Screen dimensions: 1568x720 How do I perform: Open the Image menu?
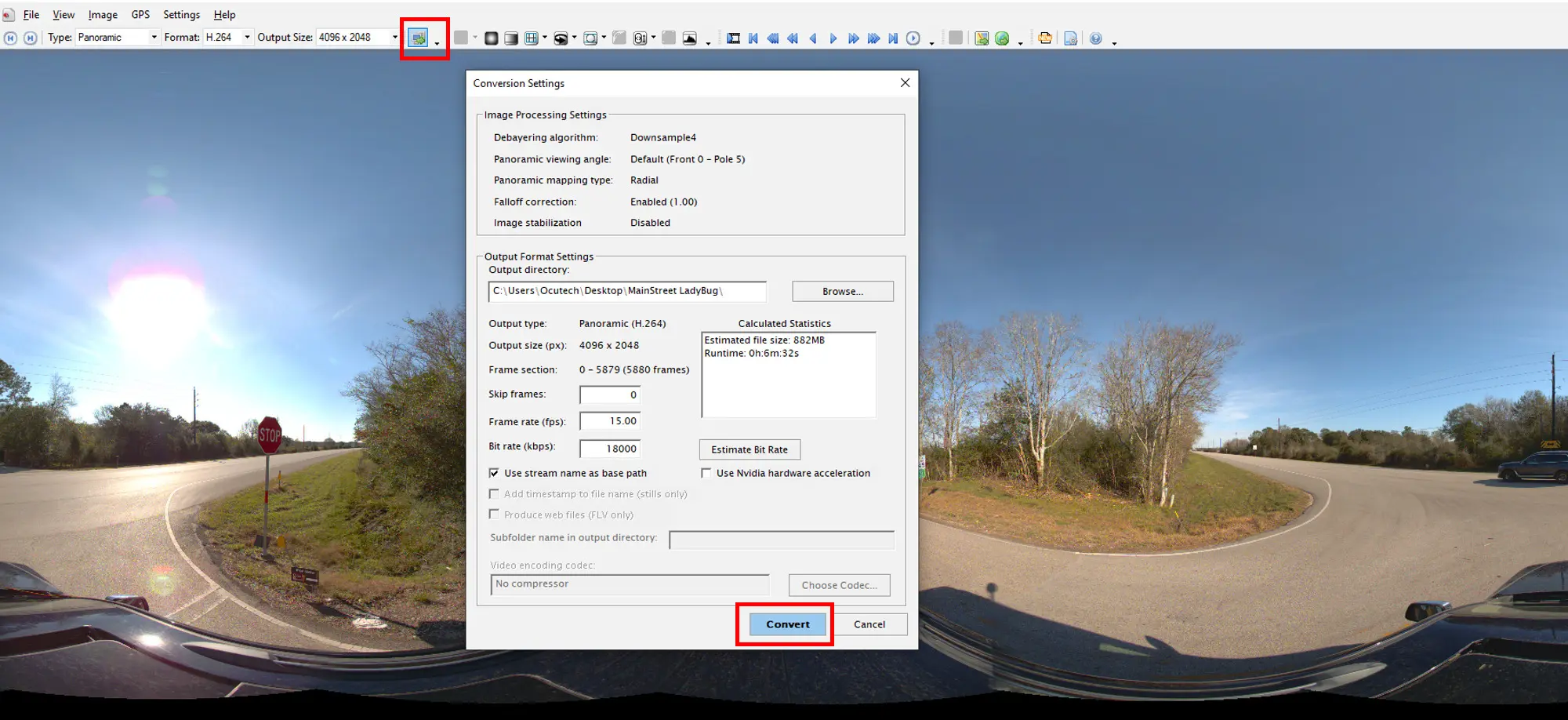(x=103, y=15)
